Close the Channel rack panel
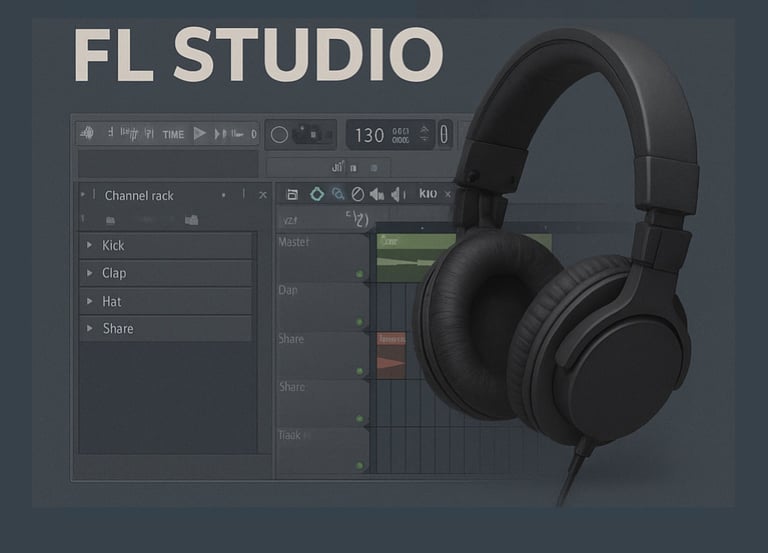 coord(263,195)
